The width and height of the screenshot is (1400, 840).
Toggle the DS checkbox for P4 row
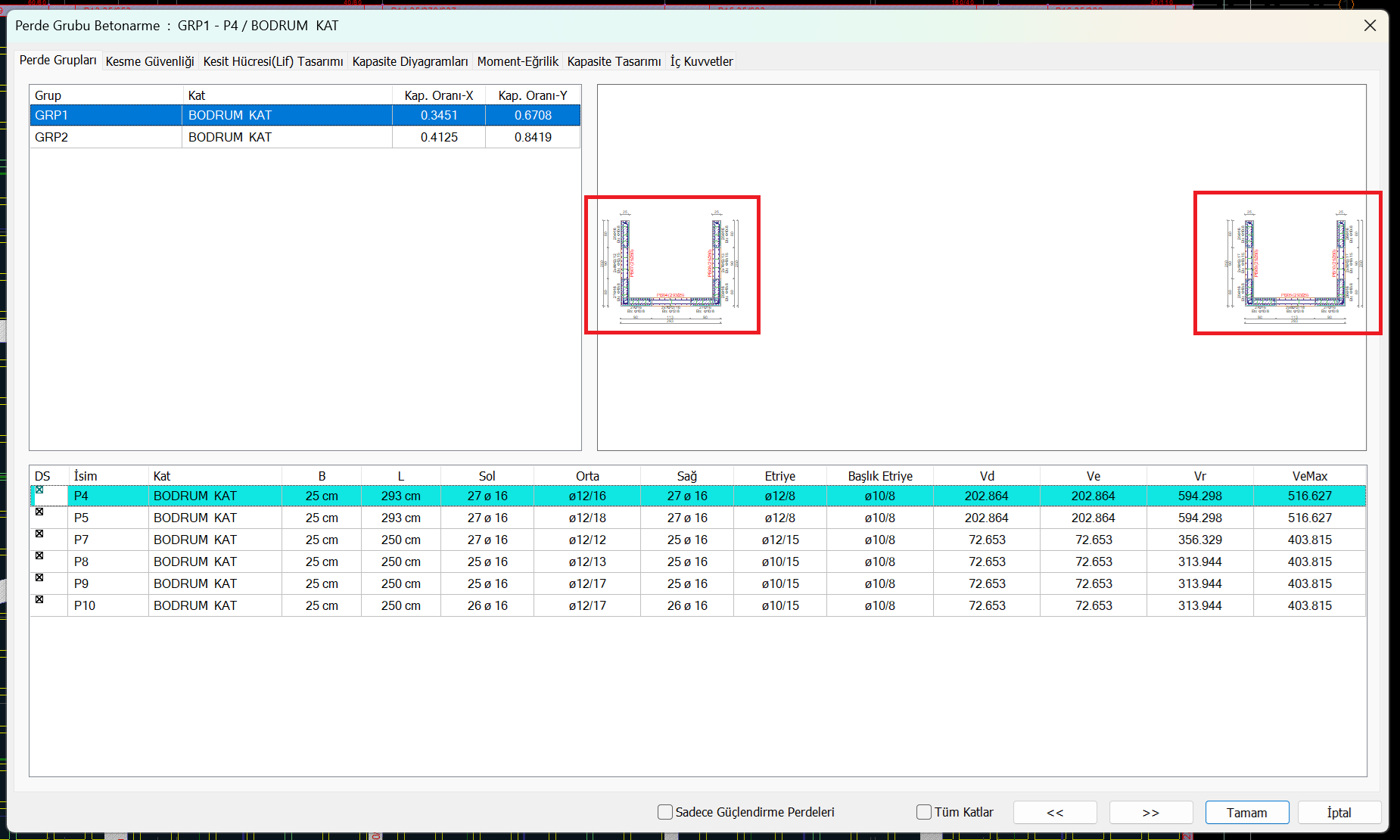[39, 490]
